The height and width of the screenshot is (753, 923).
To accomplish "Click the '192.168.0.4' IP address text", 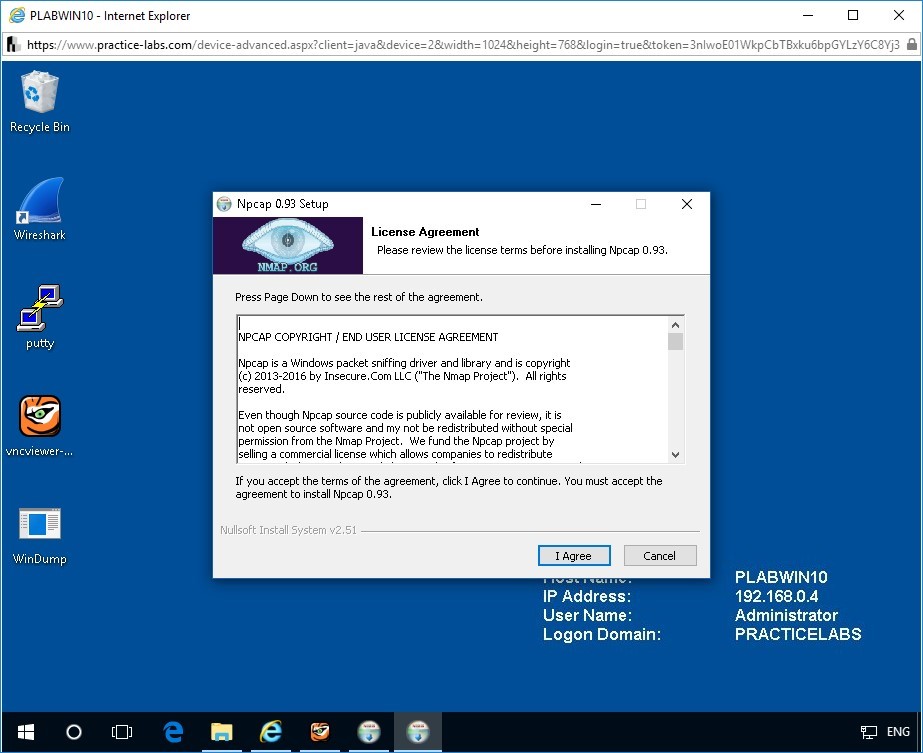I will [776, 596].
